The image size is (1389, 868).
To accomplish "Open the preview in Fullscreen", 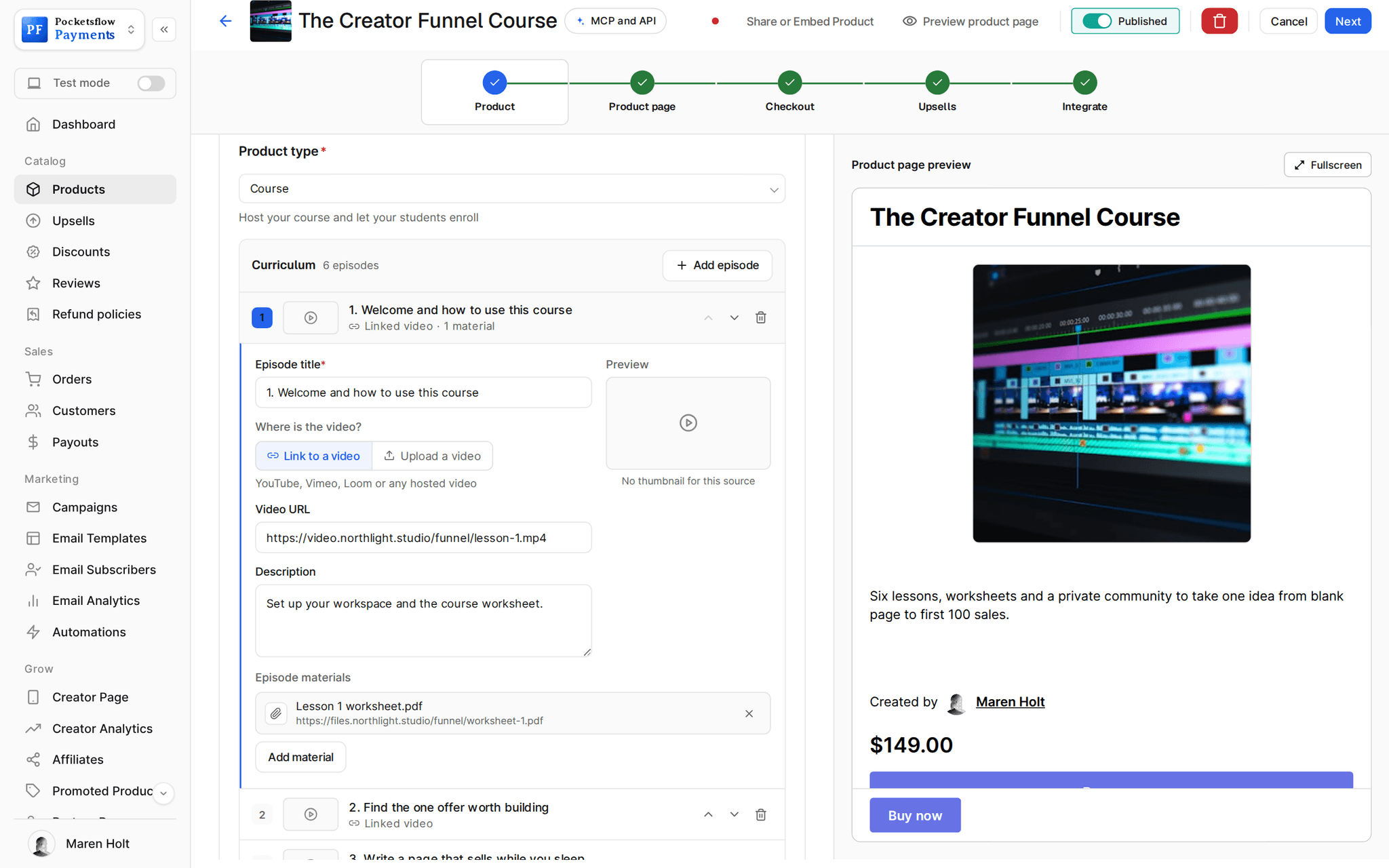I will click(x=1327, y=165).
